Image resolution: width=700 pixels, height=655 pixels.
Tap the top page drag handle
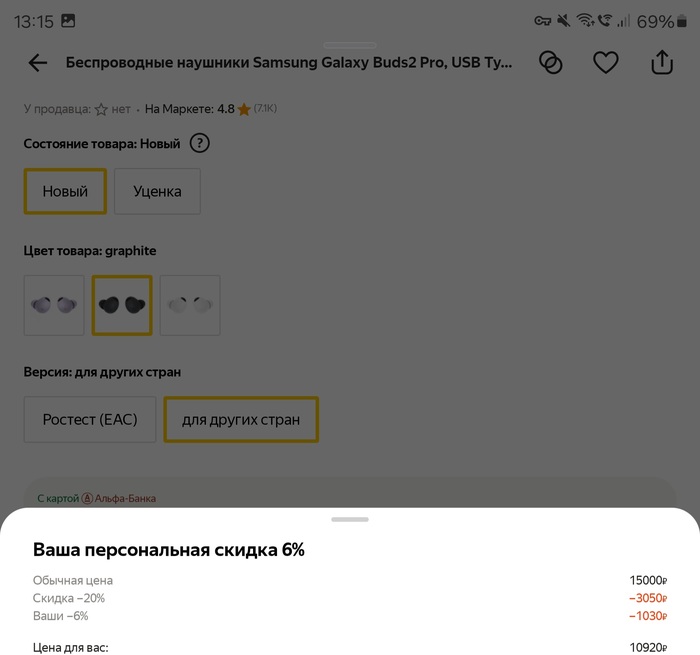pyautogui.click(x=350, y=45)
